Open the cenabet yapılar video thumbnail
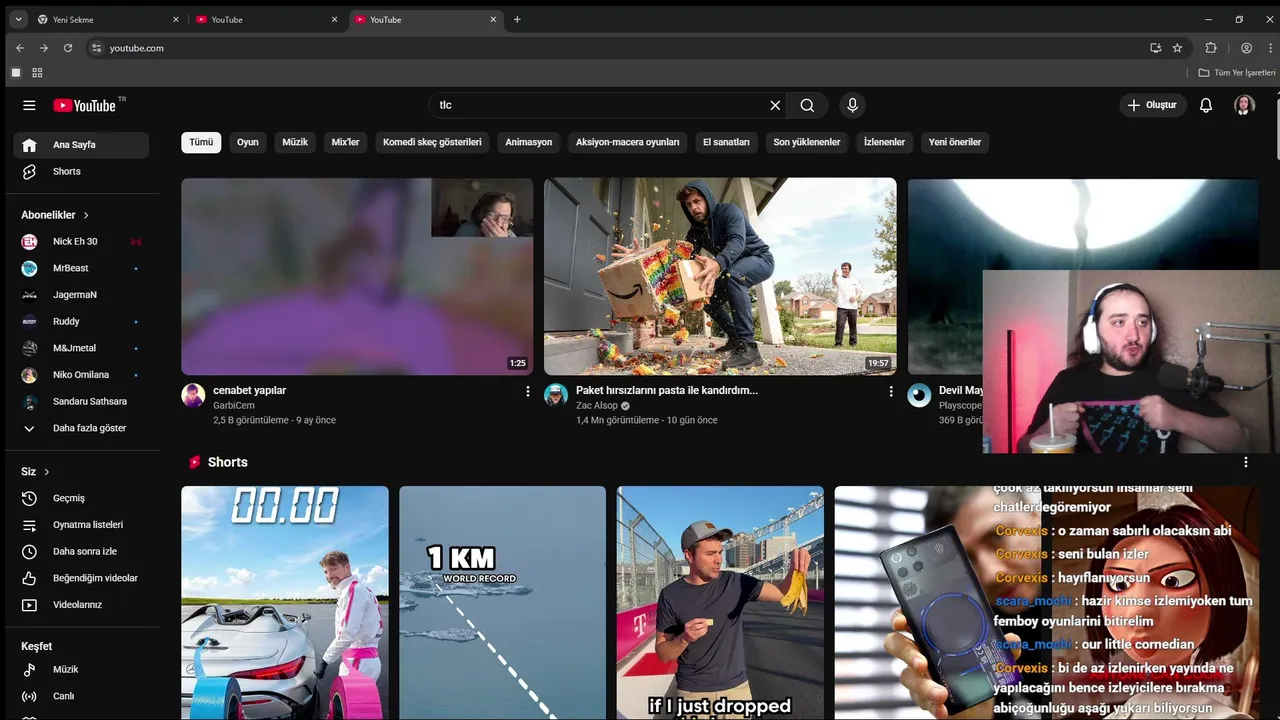The height and width of the screenshot is (720, 1280). pos(357,276)
